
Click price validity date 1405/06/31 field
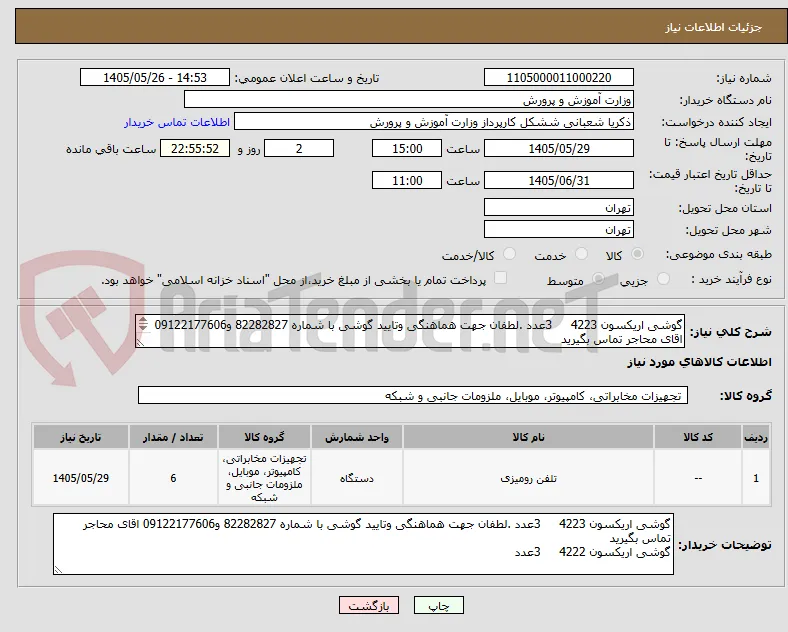pyautogui.click(x=559, y=180)
